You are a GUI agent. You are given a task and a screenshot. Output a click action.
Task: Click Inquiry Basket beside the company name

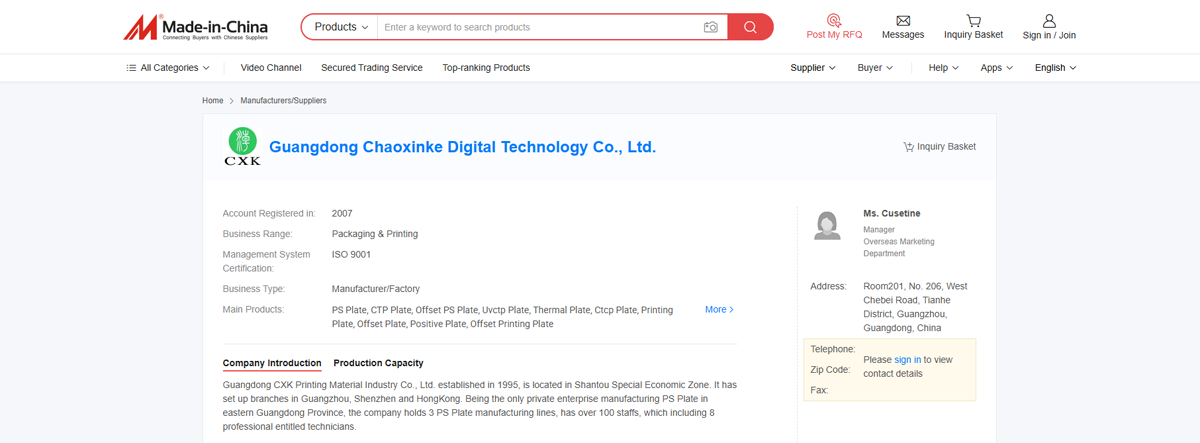(939, 147)
